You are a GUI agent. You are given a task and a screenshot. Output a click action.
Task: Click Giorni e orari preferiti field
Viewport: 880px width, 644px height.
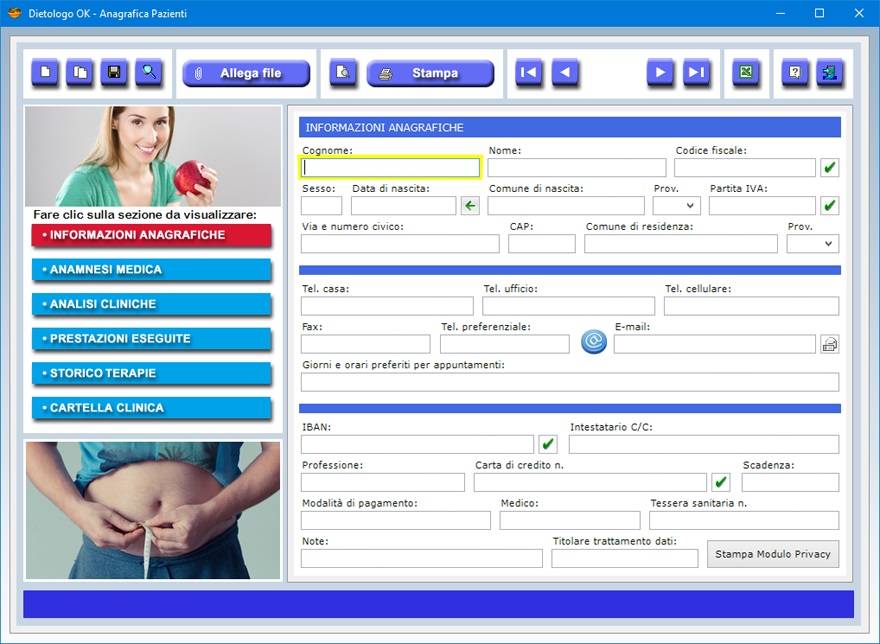570,382
